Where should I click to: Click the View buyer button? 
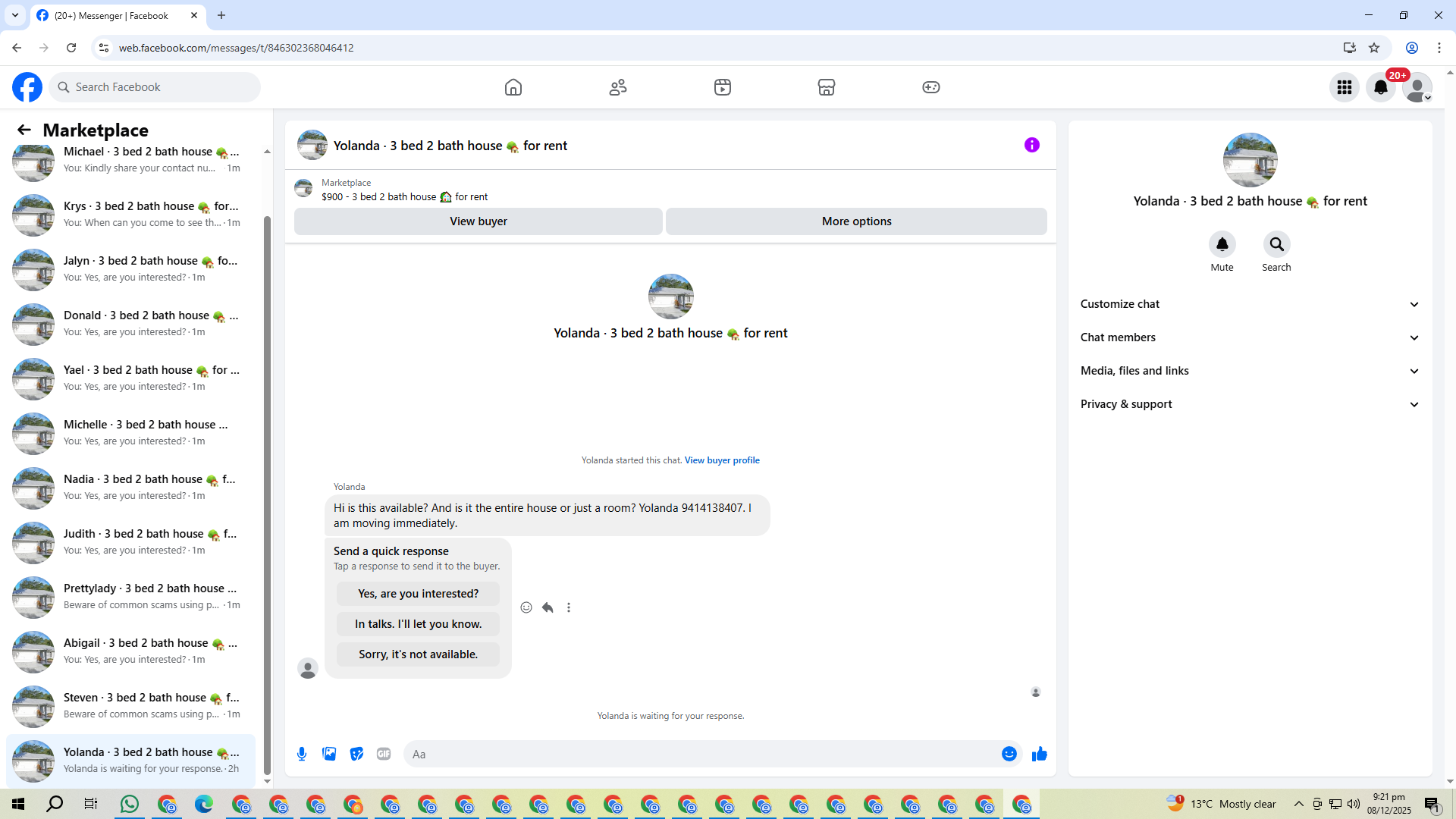click(479, 221)
